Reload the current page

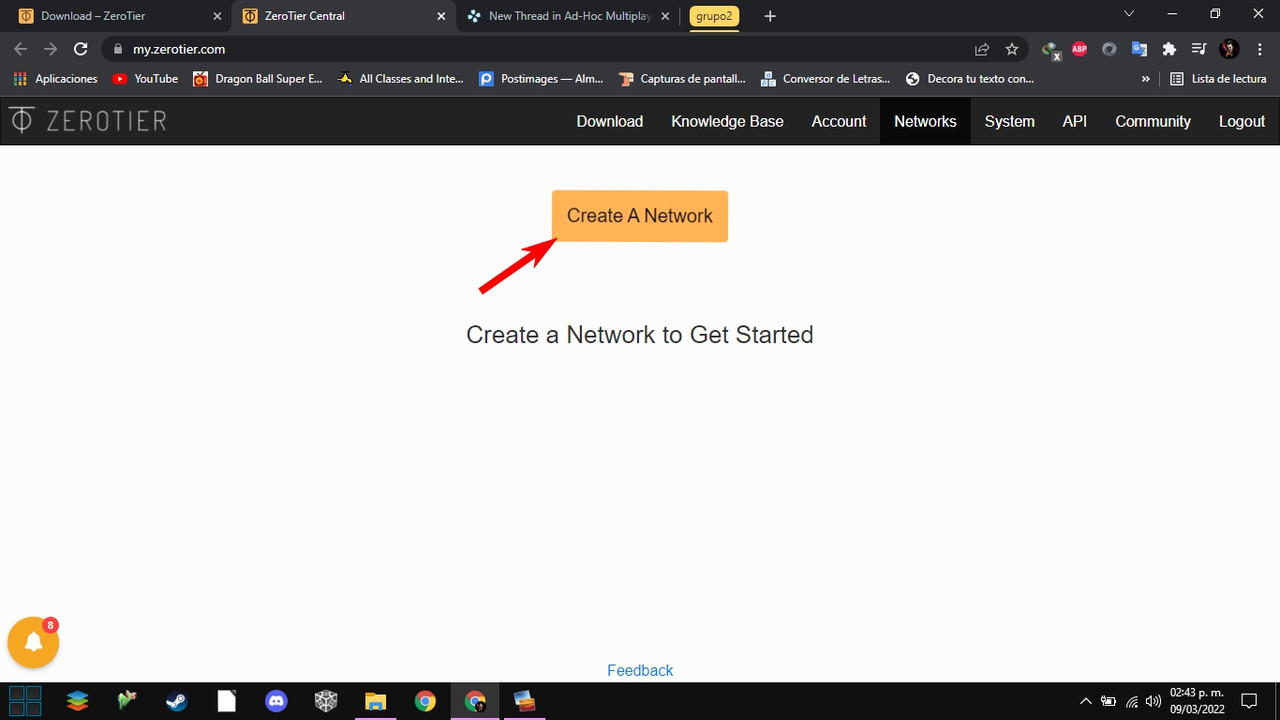pyautogui.click(x=81, y=49)
